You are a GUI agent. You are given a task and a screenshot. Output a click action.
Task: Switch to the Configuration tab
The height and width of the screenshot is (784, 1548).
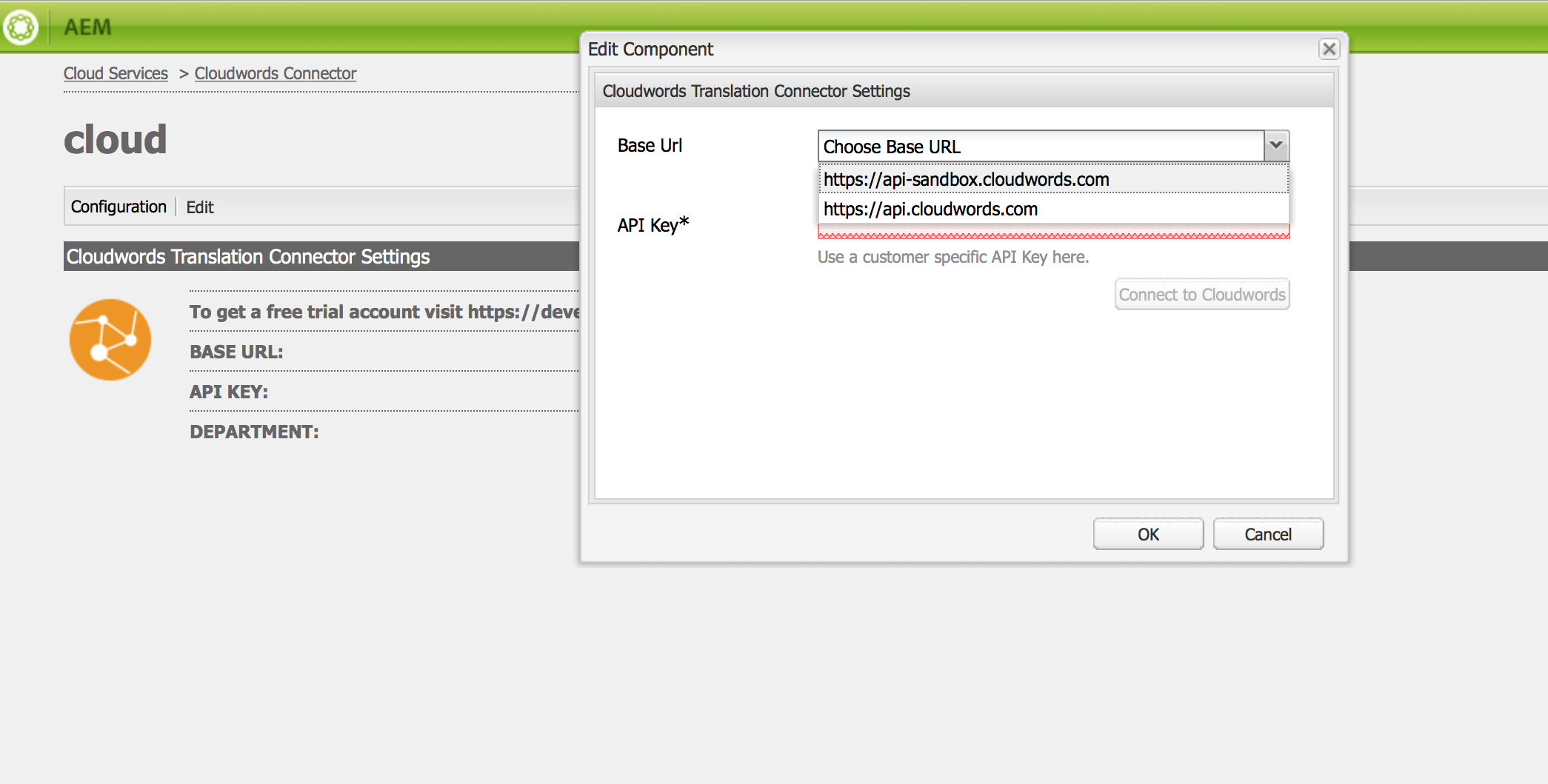pyautogui.click(x=119, y=207)
